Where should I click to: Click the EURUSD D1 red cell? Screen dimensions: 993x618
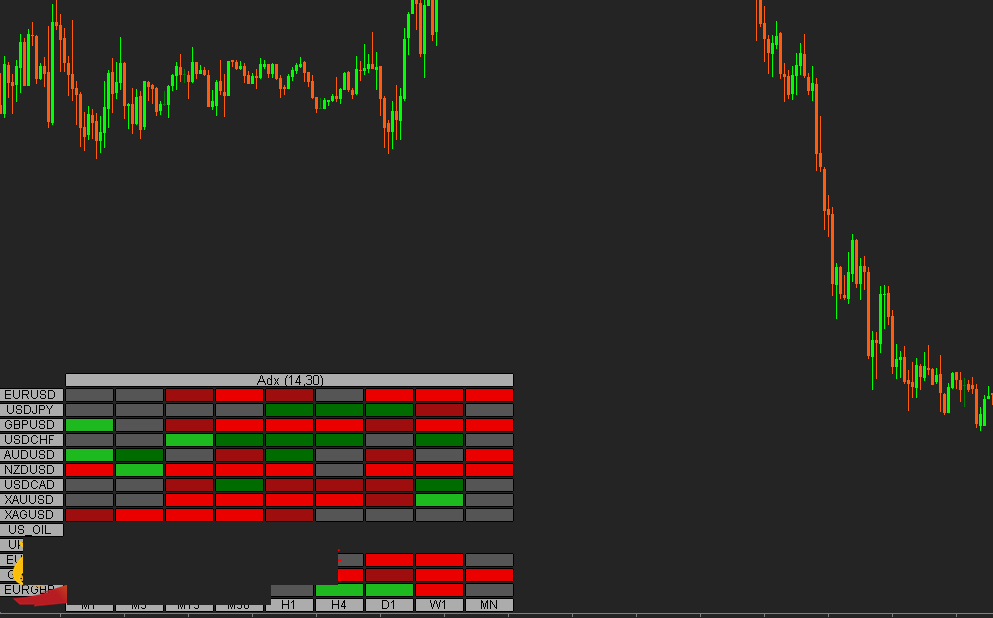click(x=389, y=395)
